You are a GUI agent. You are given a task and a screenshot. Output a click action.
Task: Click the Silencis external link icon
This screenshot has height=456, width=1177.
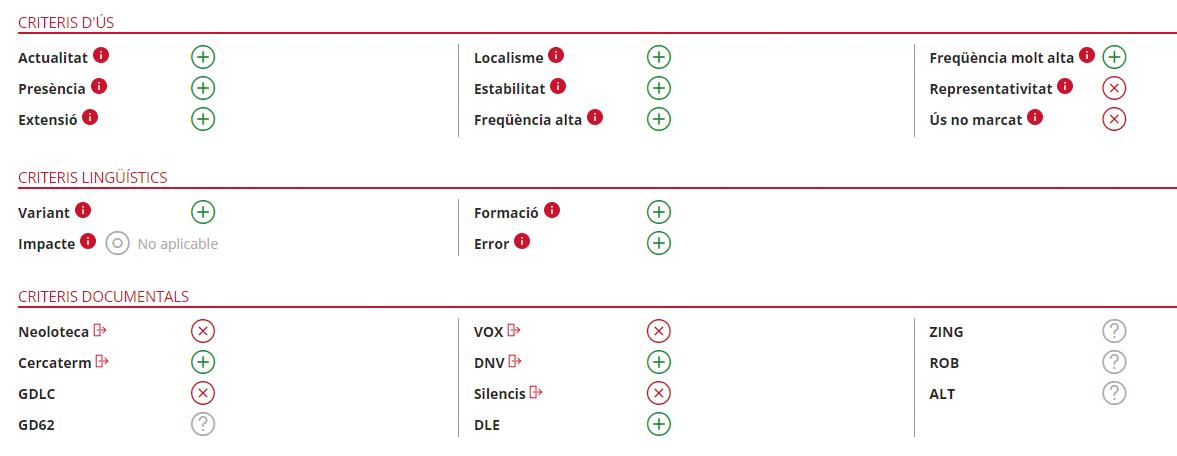point(536,393)
